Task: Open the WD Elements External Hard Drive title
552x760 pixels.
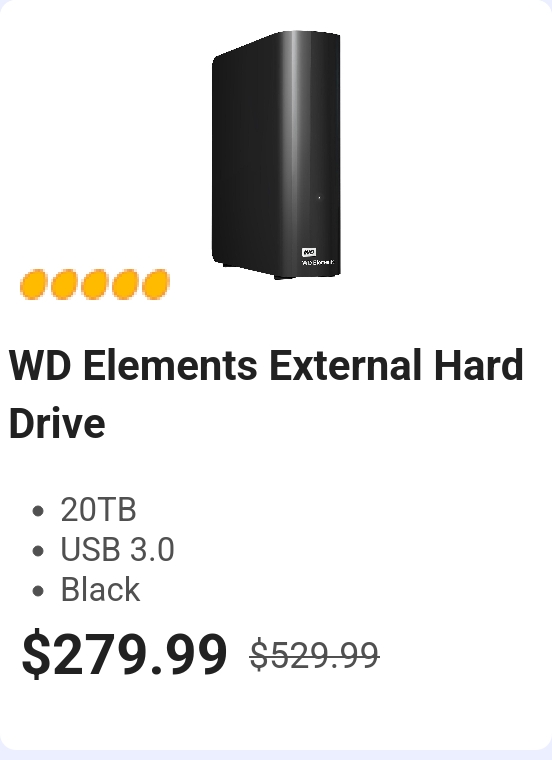Action: [266, 394]
